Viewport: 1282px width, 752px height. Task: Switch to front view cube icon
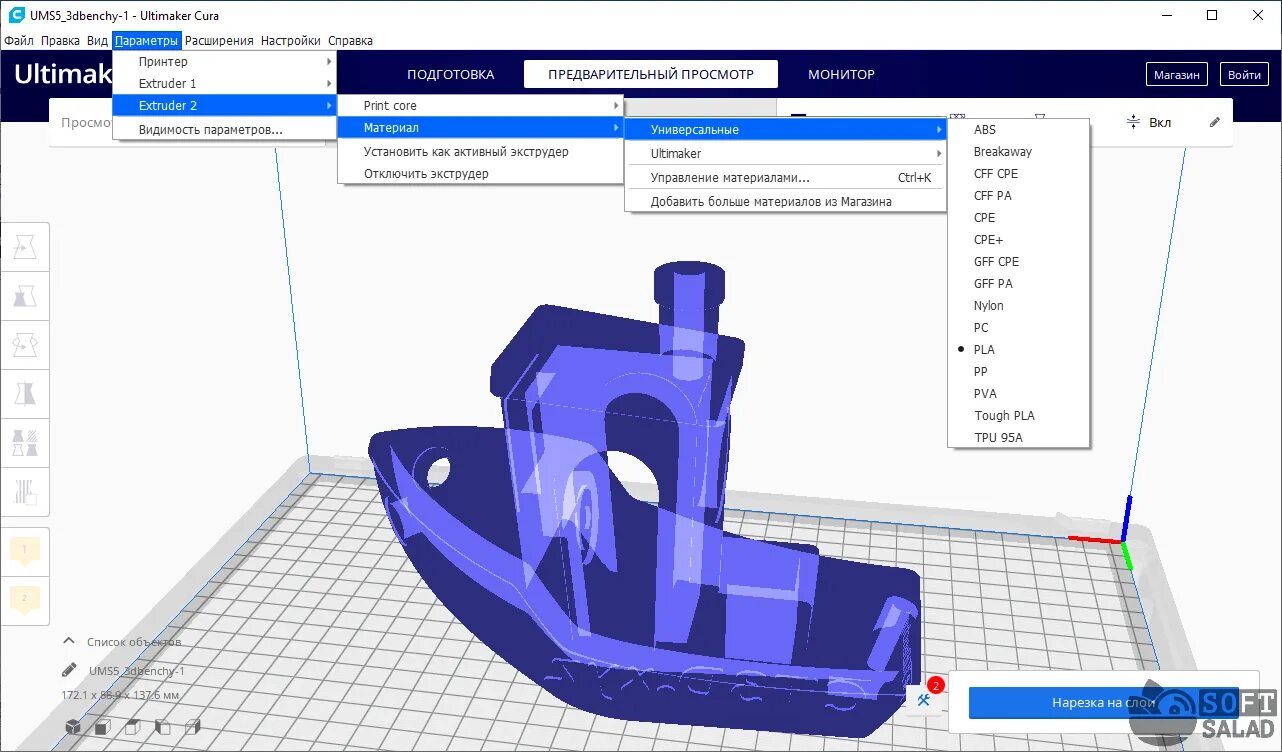click(x=103, y=727)
